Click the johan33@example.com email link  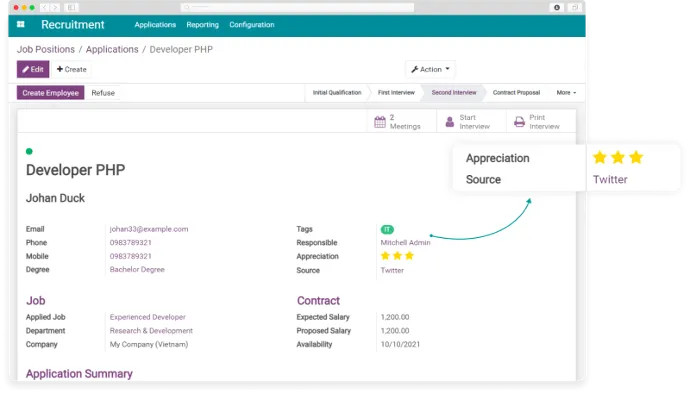149,229
